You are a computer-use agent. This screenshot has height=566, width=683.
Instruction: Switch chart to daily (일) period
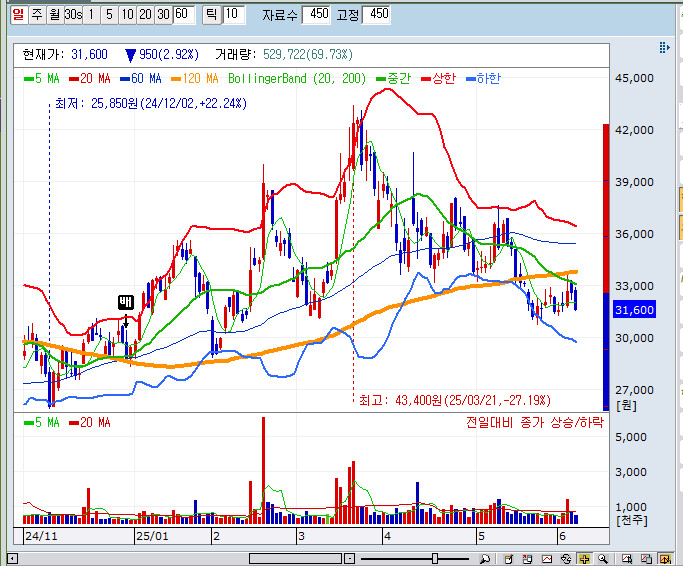[x=18, y=15]
